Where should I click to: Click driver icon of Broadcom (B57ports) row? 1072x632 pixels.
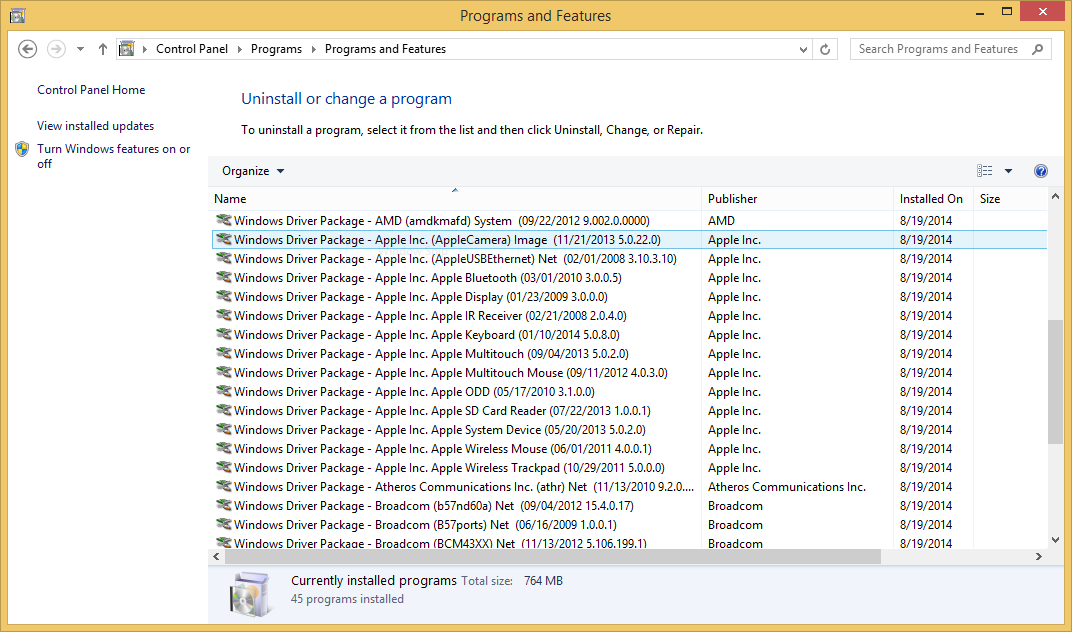click(224, 525)
